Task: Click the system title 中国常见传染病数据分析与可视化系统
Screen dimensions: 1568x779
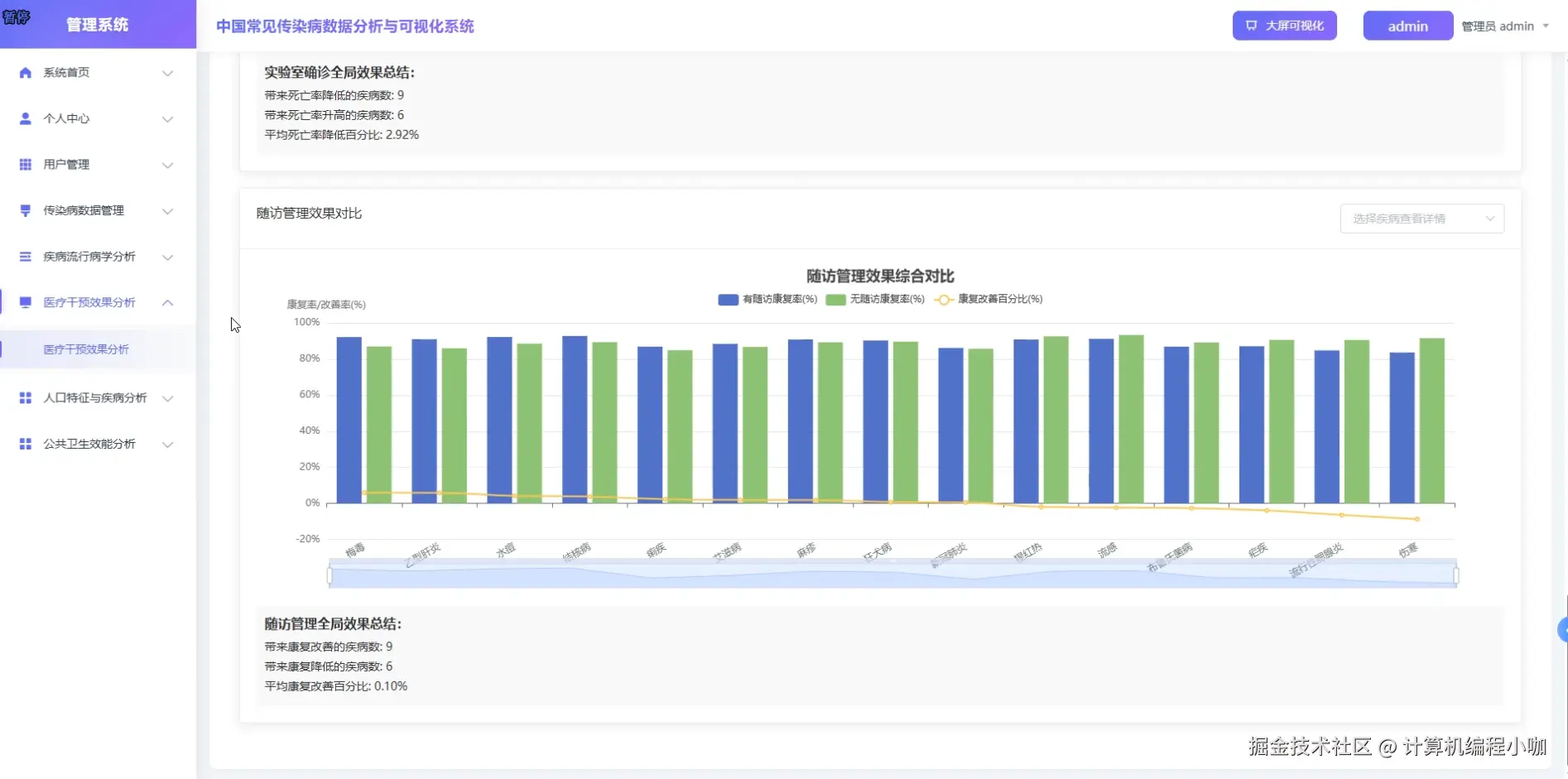Action: click(x=345, y=26)
